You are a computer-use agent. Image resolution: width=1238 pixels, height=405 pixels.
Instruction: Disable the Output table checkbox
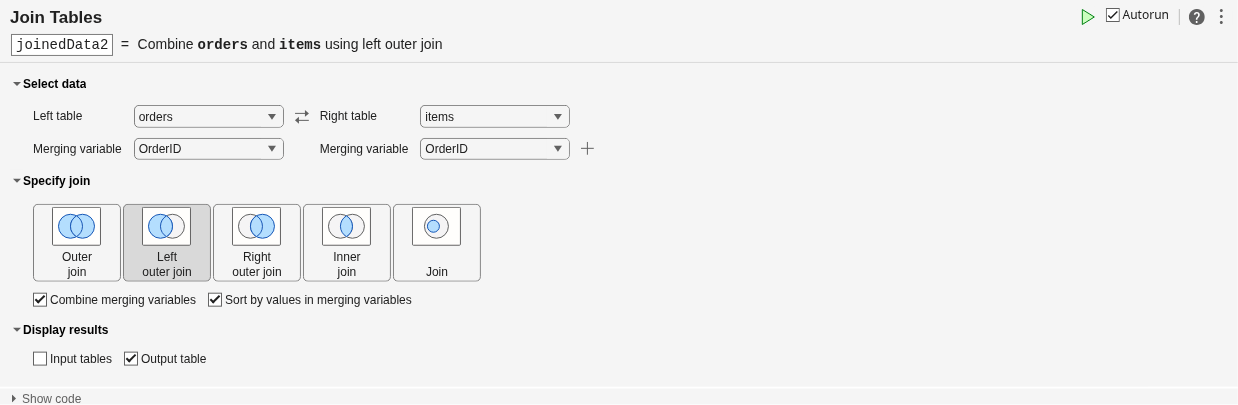131,359
